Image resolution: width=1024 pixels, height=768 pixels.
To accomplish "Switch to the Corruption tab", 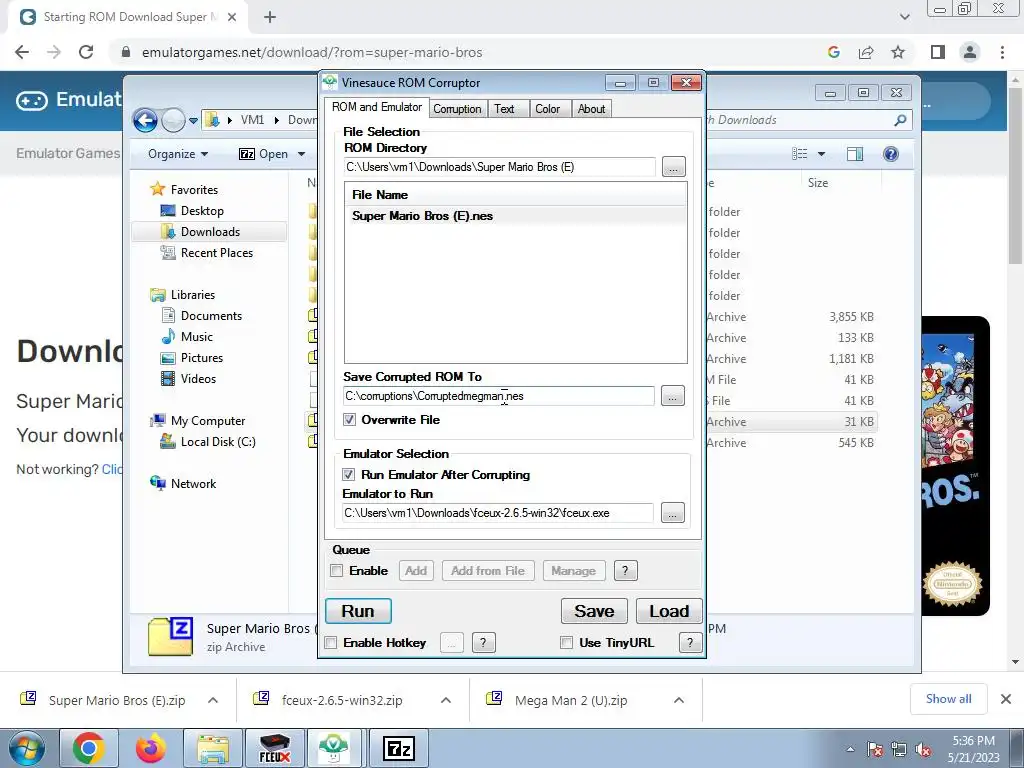I will (x=457, y=109).
